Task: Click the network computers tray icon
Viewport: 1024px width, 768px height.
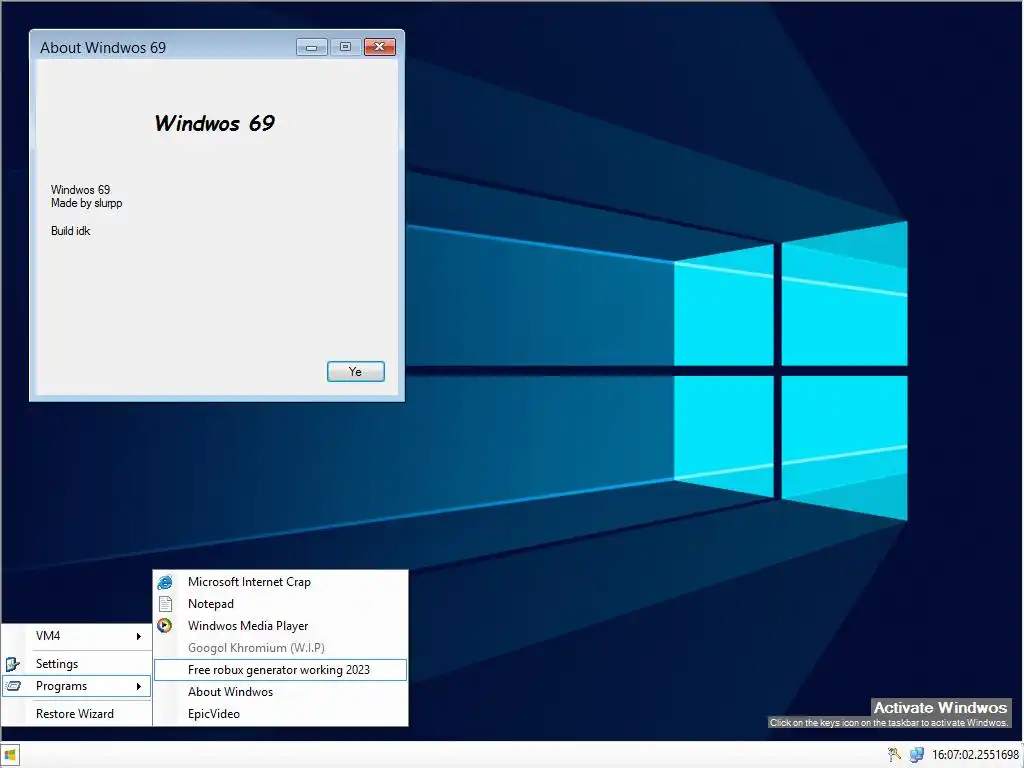Action: click(x=917, y=755)
